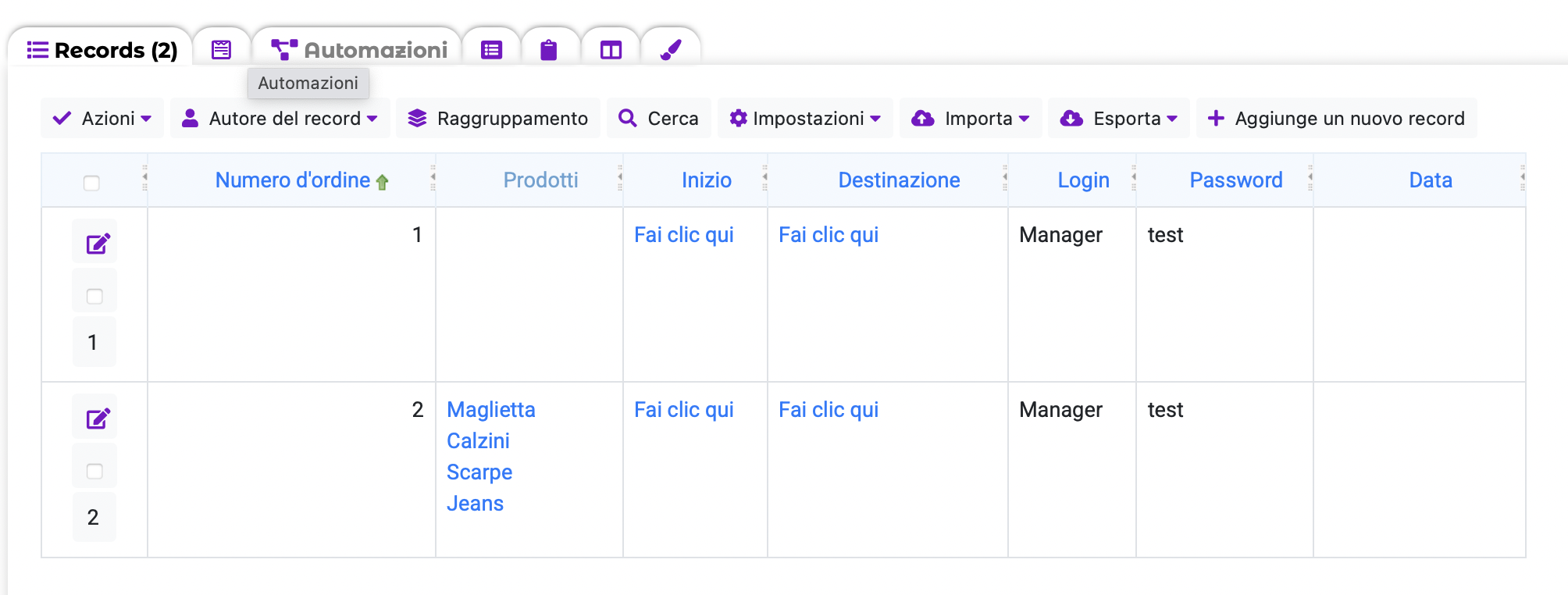The image size is (1568, 595).
Task: Click the Cerca magnifier icon
Action: pos(627,118)
